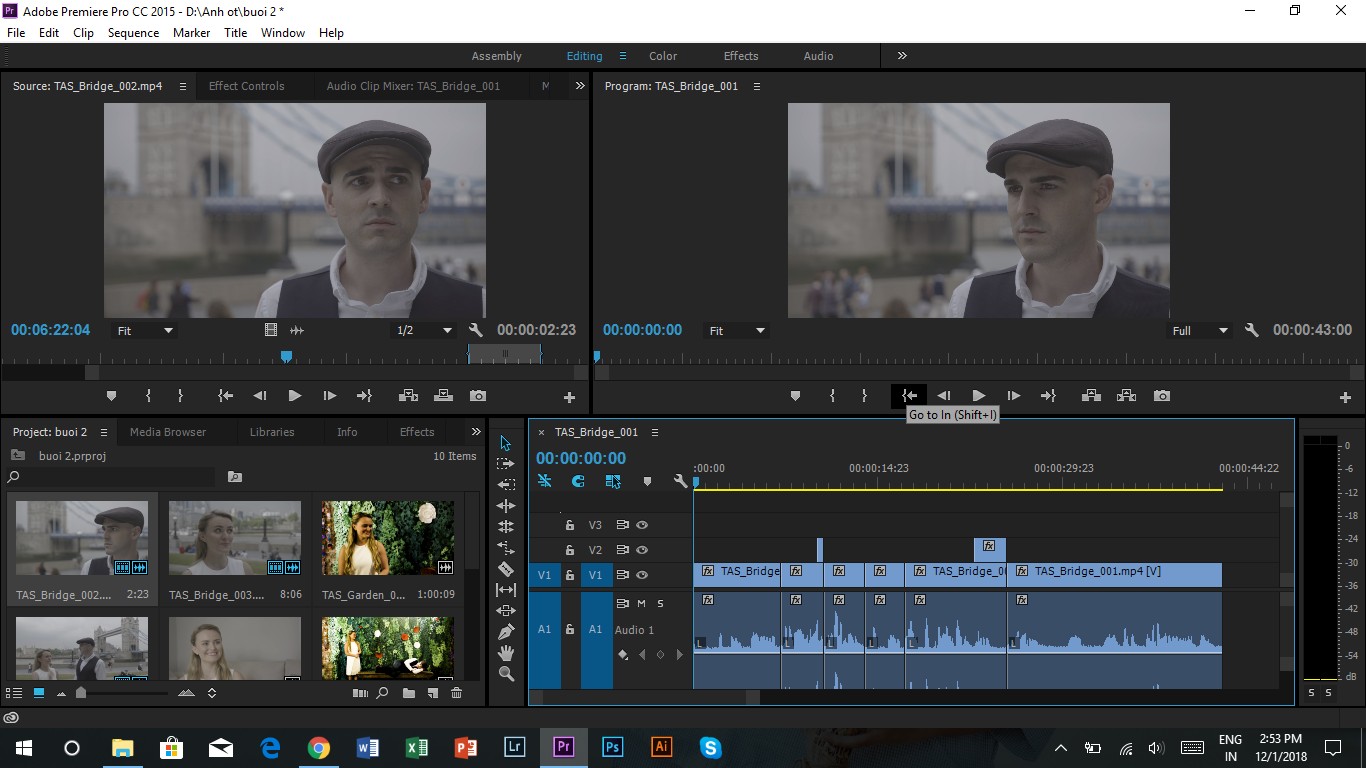The width and height of the screenshot is (1366, 768).
Task: Toggle V2 track output eye
Action: coord(642,550)
